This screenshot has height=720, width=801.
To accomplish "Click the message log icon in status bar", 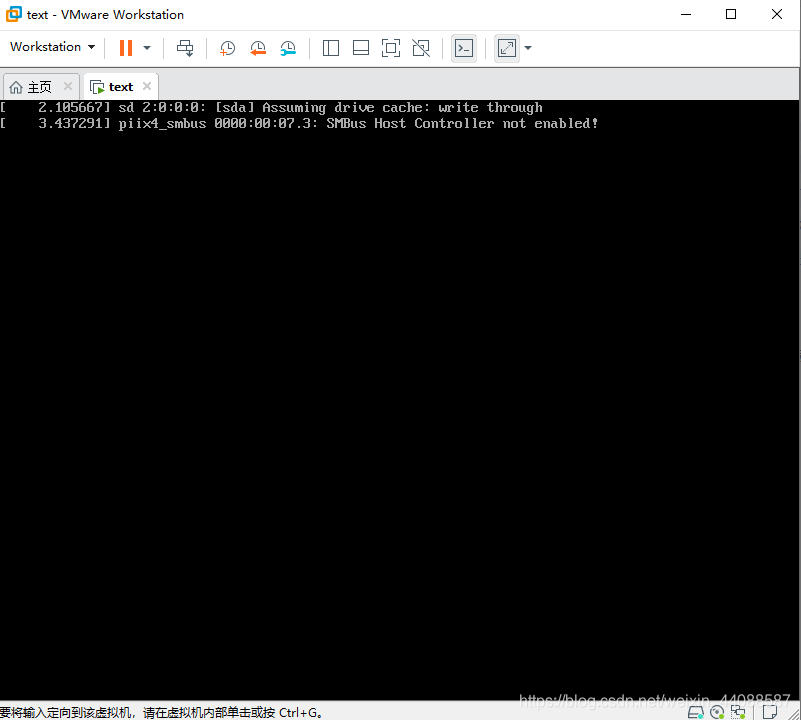I will click(x=770, y=712).
